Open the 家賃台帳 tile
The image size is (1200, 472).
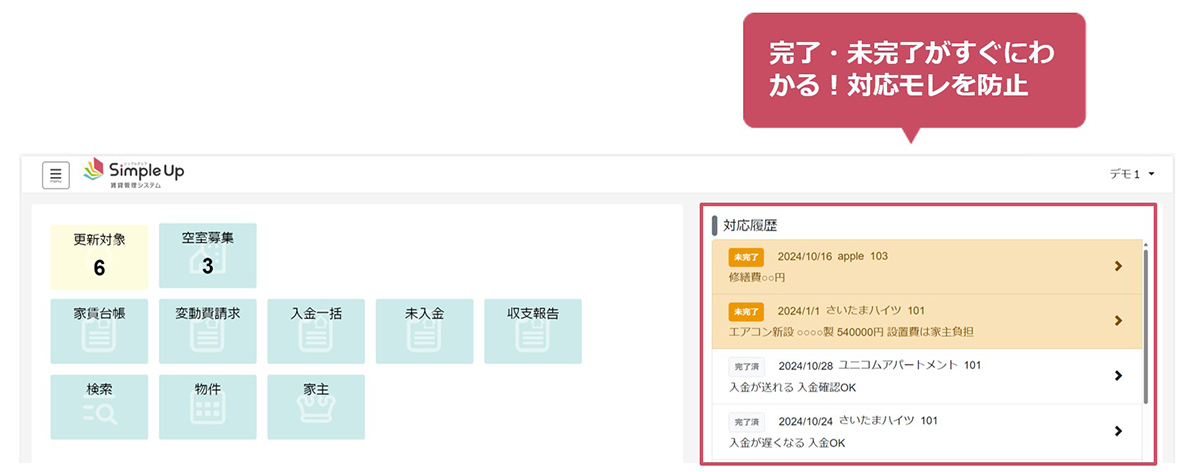pos(99,330)
